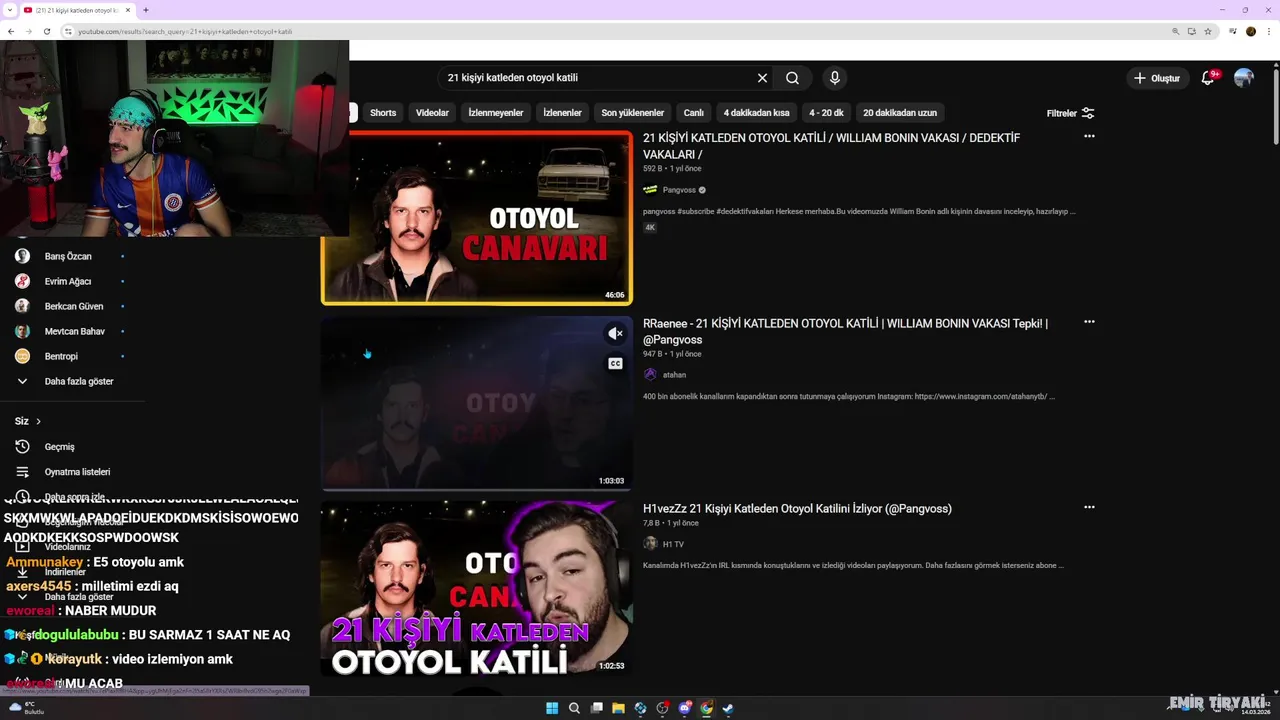Bookmark this page with star icon
Image resolution: width=1280 pixels, height=720 pixels.
(x=1208, y=31)
